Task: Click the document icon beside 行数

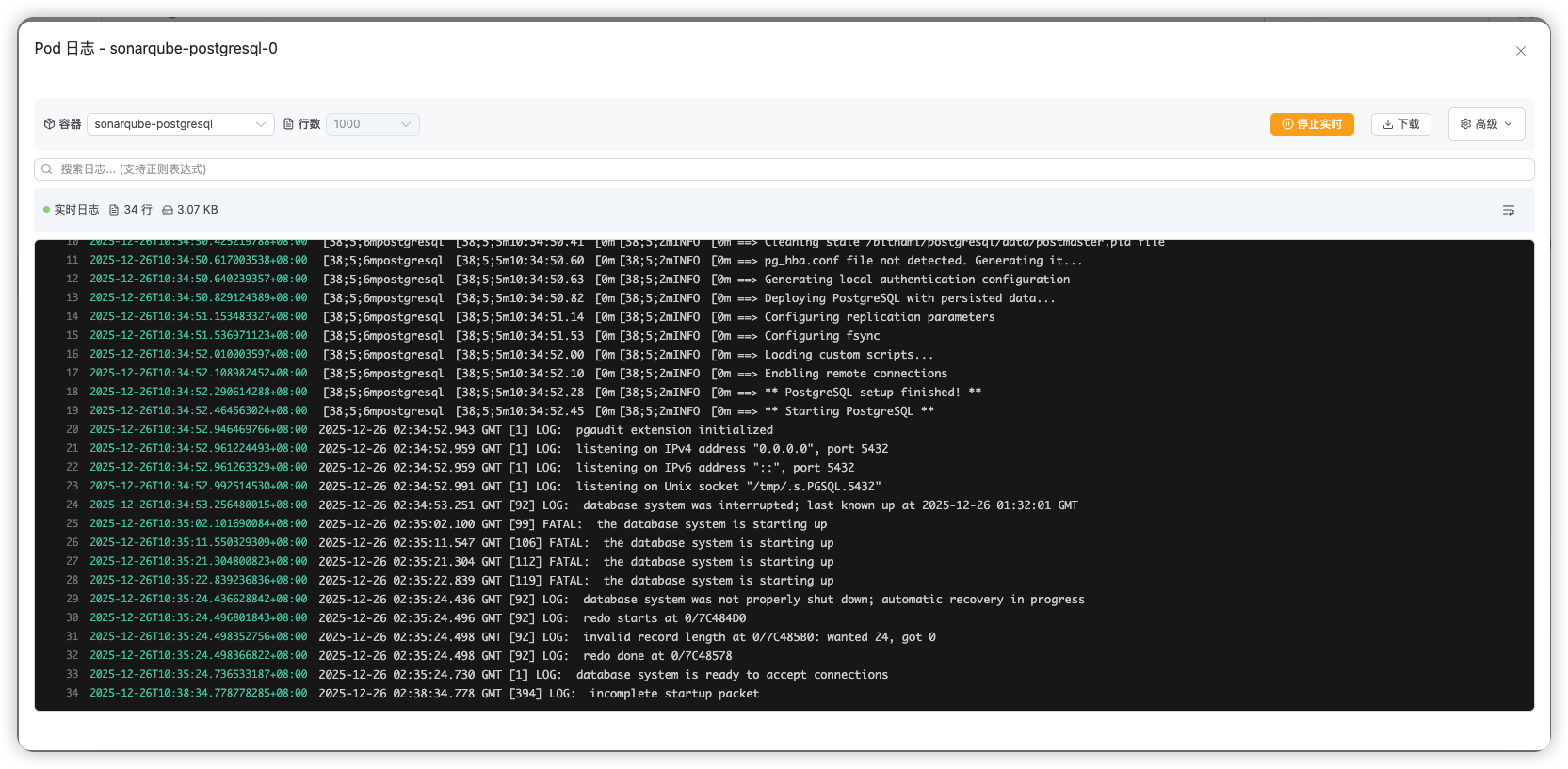Action: pos(289,124)
